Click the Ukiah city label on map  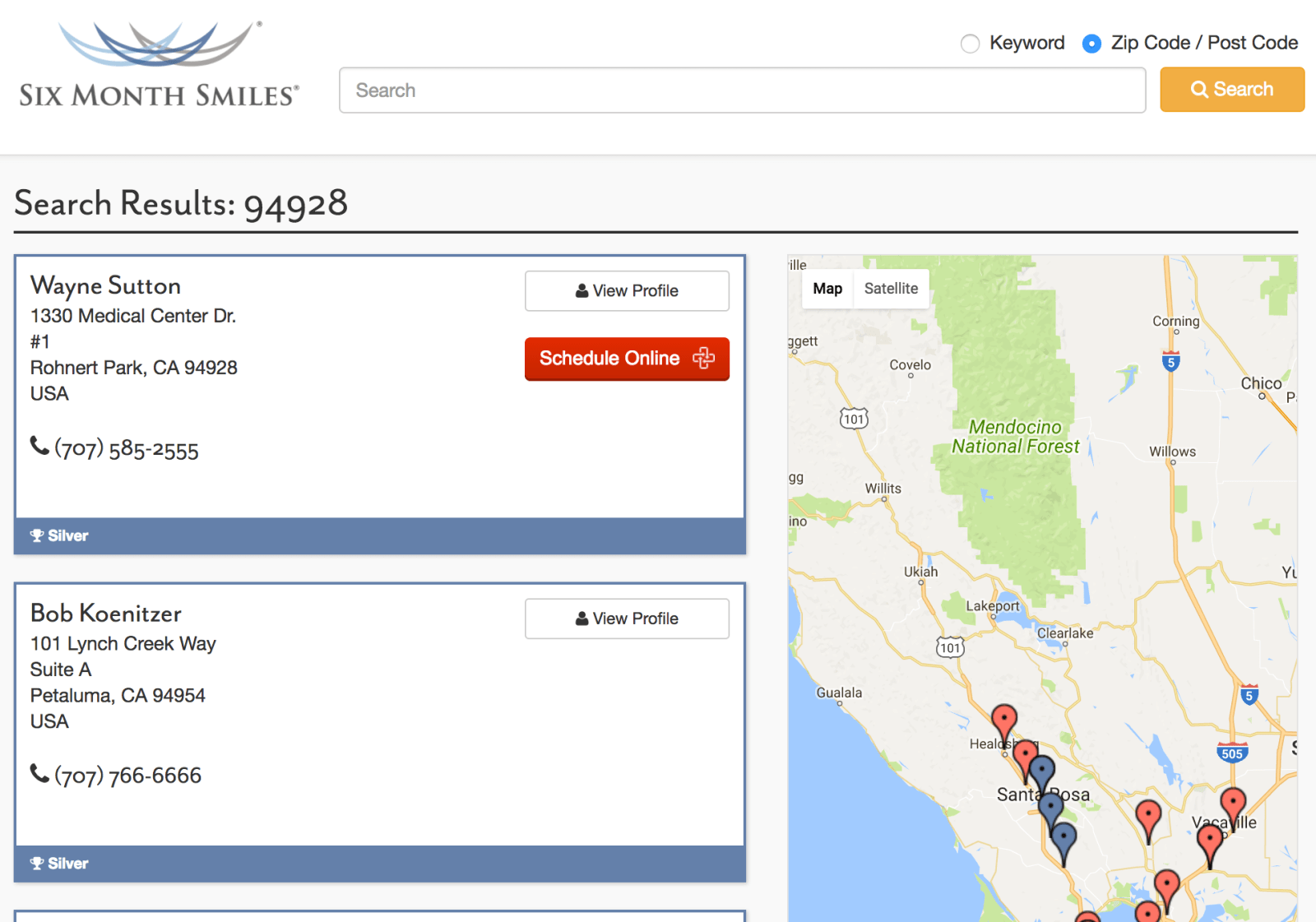tap(920, 572)
